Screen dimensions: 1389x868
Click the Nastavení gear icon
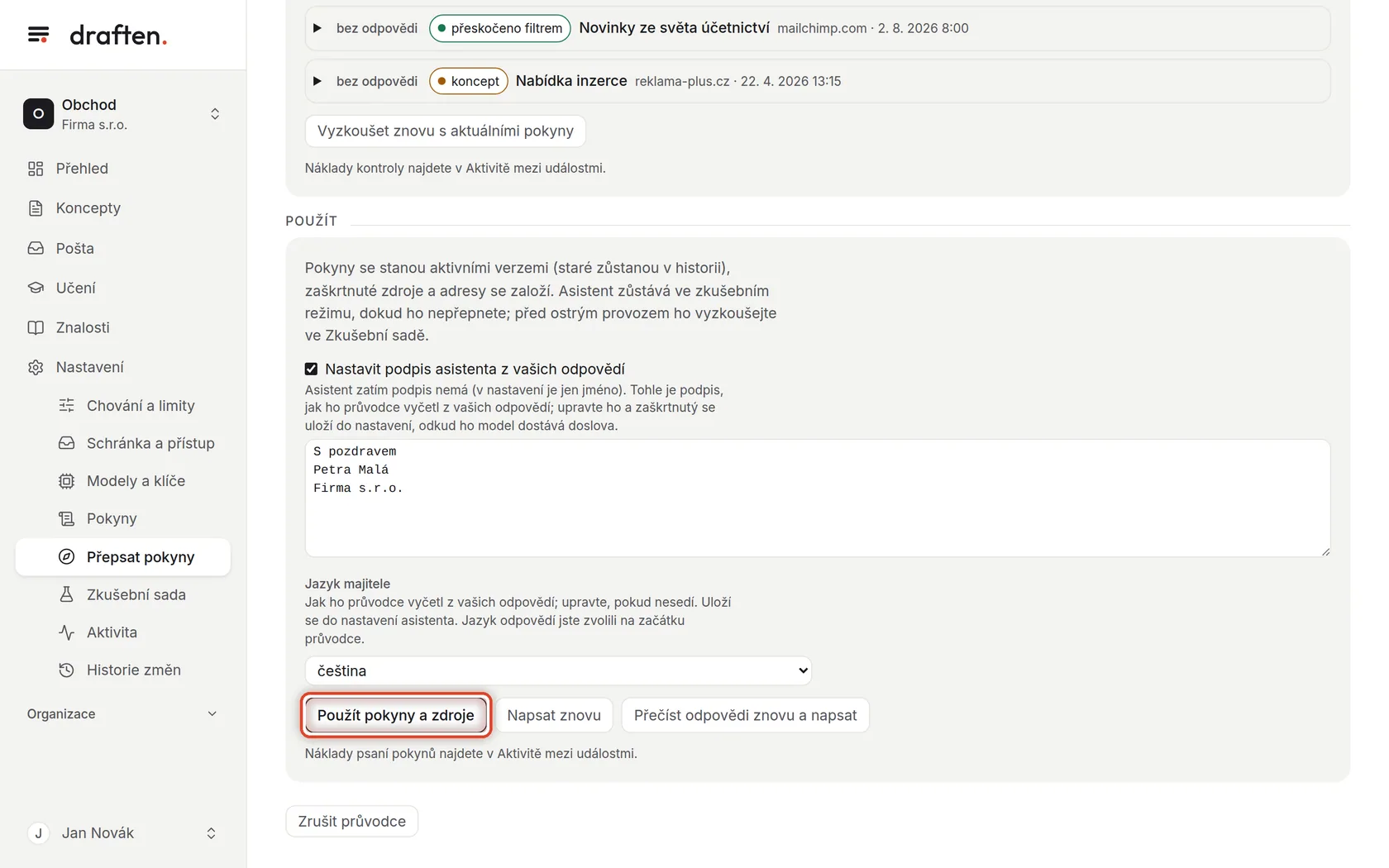(x=36, y=367)
